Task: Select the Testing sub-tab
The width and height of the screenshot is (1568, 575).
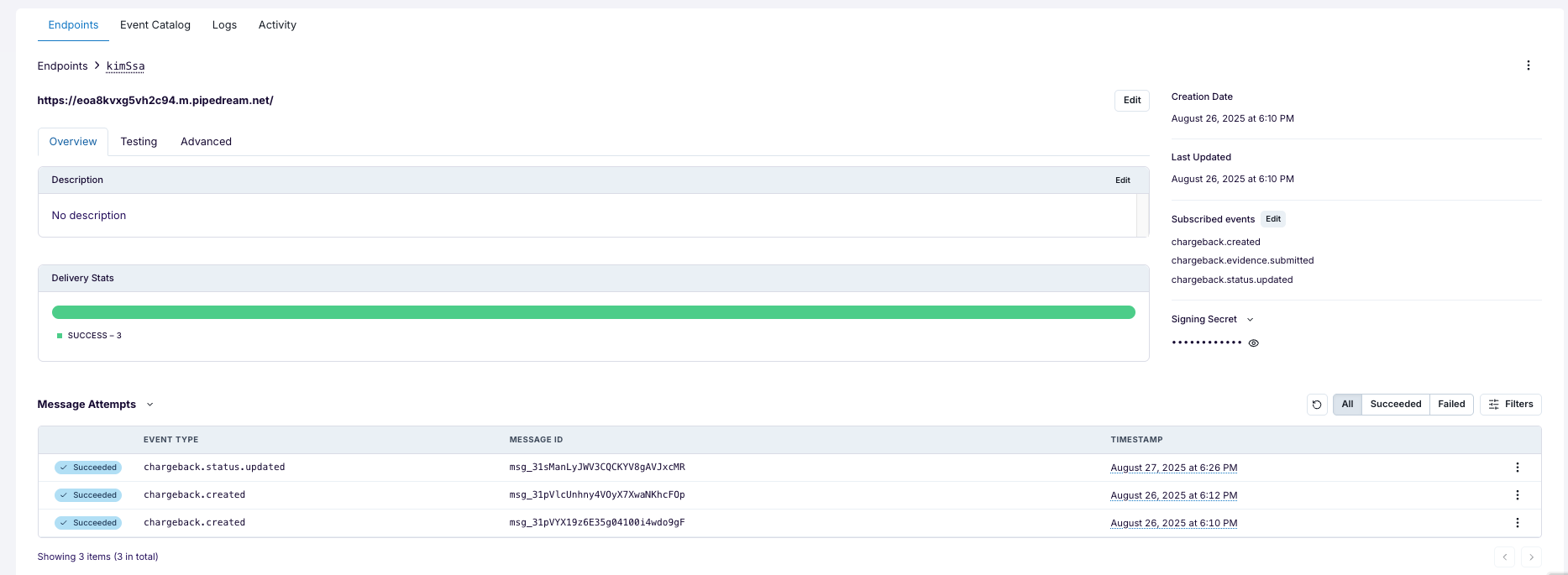Action: (x=139, y=142)
